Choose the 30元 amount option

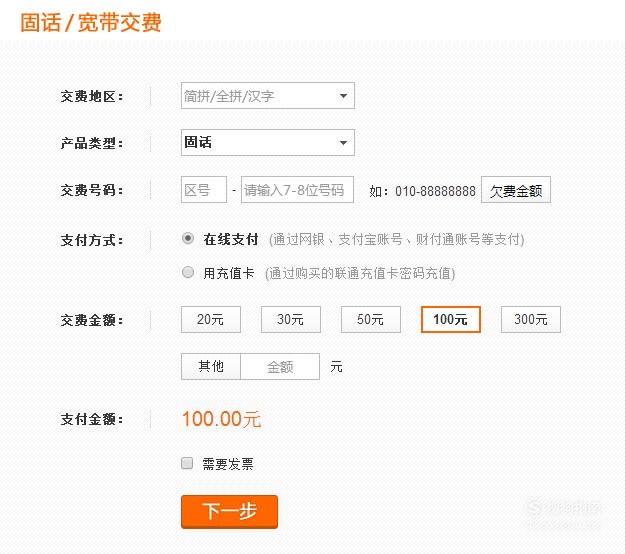(291, 319)
